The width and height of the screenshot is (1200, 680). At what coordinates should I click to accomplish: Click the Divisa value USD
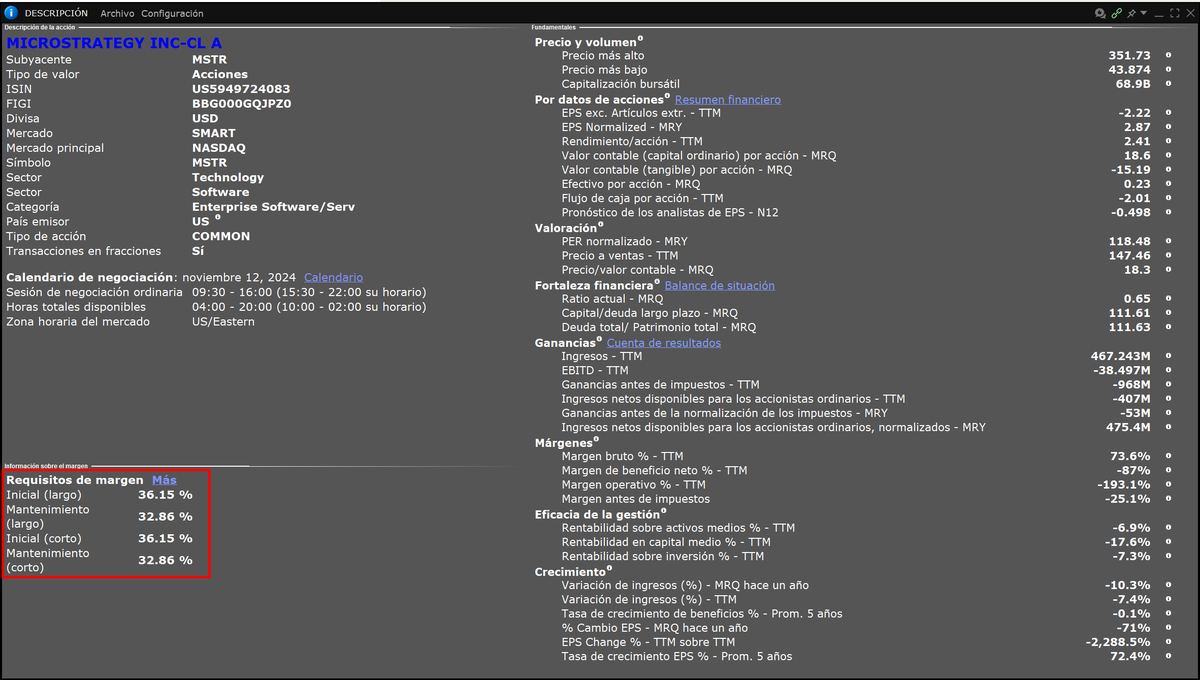tap(205, 119)
